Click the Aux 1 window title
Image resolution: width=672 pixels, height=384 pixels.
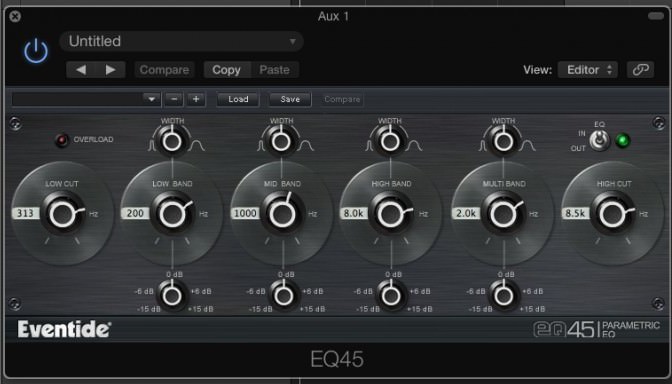(333, 16)
